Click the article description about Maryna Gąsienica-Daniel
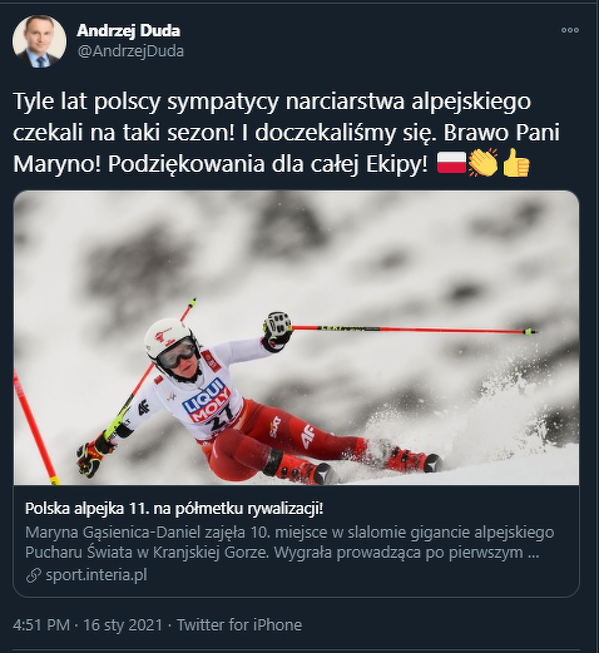Screen dimensions: 599x653 coord(290,542)
